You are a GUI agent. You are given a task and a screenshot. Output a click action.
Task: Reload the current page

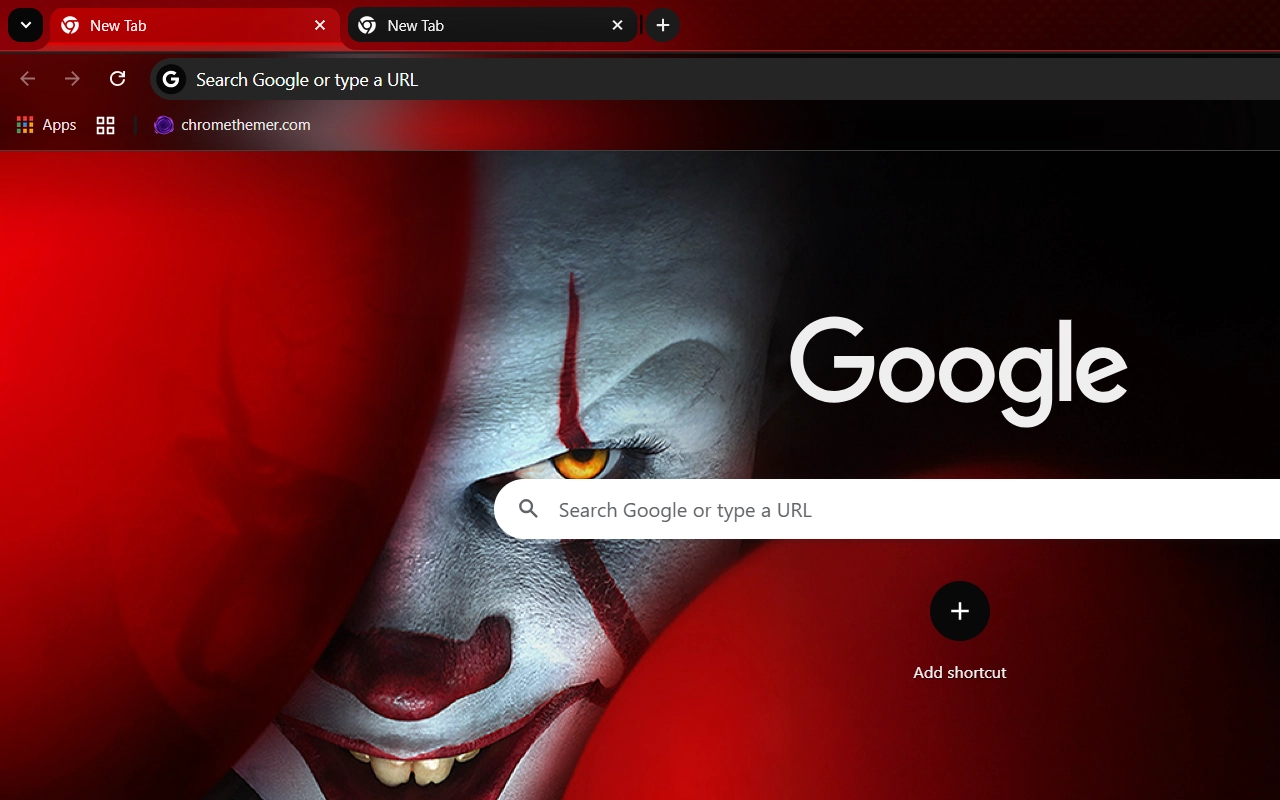click(x=117, y=79)
